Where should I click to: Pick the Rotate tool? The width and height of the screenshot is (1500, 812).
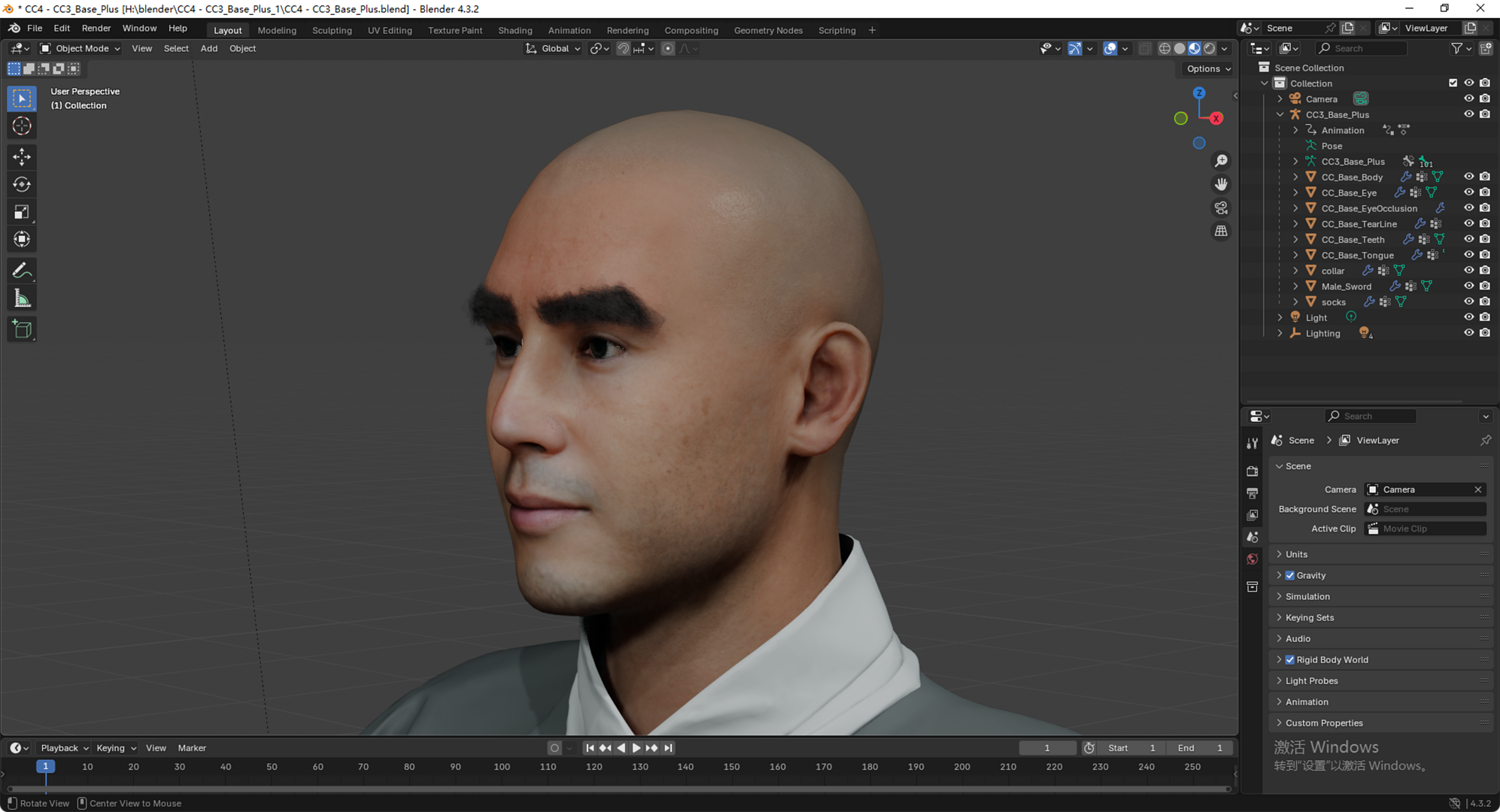pos(22,184)
